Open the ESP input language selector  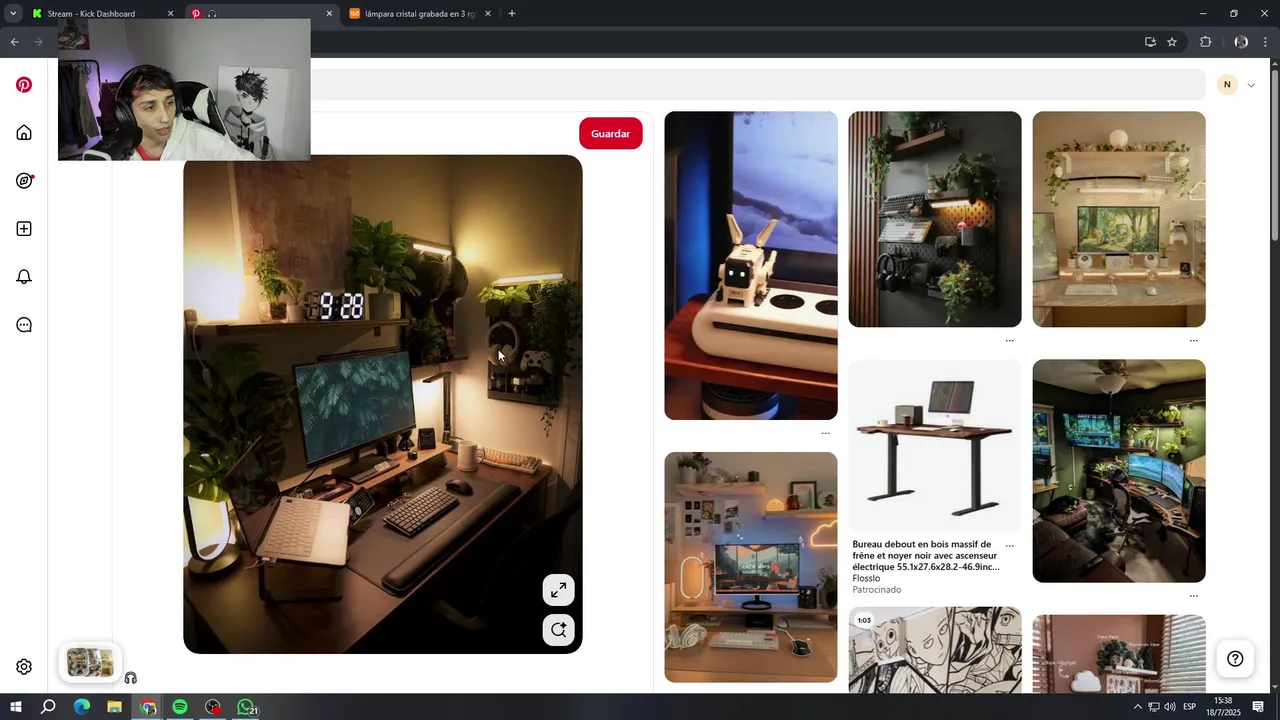click(1190, 707)
